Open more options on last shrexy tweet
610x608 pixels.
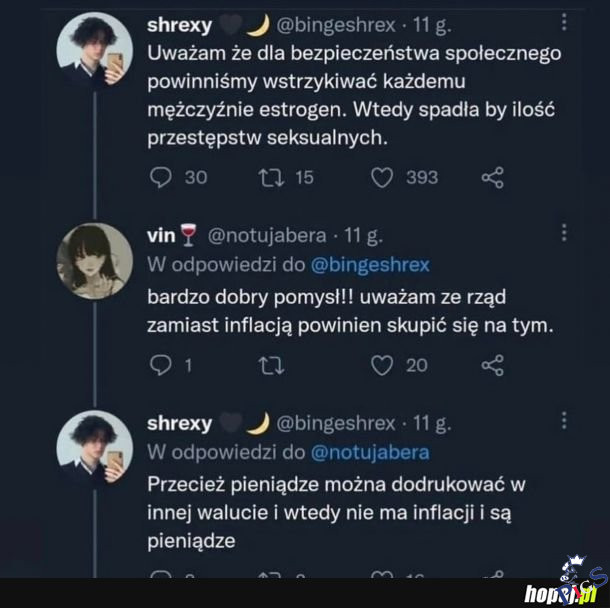[x=564, y=421]
